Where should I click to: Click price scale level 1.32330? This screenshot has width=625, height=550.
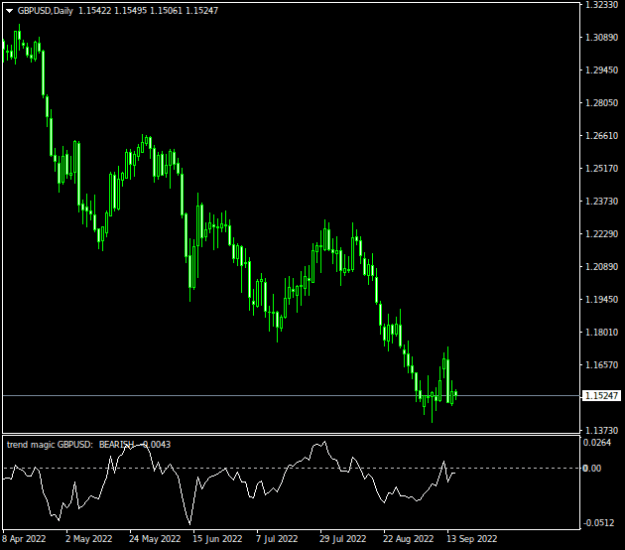tap(601, 5)
